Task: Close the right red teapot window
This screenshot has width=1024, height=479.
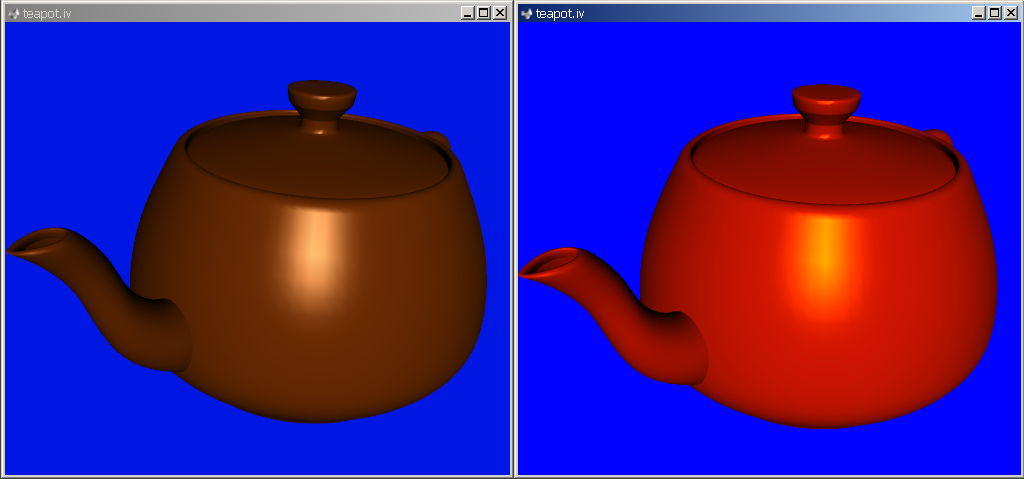Action: [x=1010, y=13]
